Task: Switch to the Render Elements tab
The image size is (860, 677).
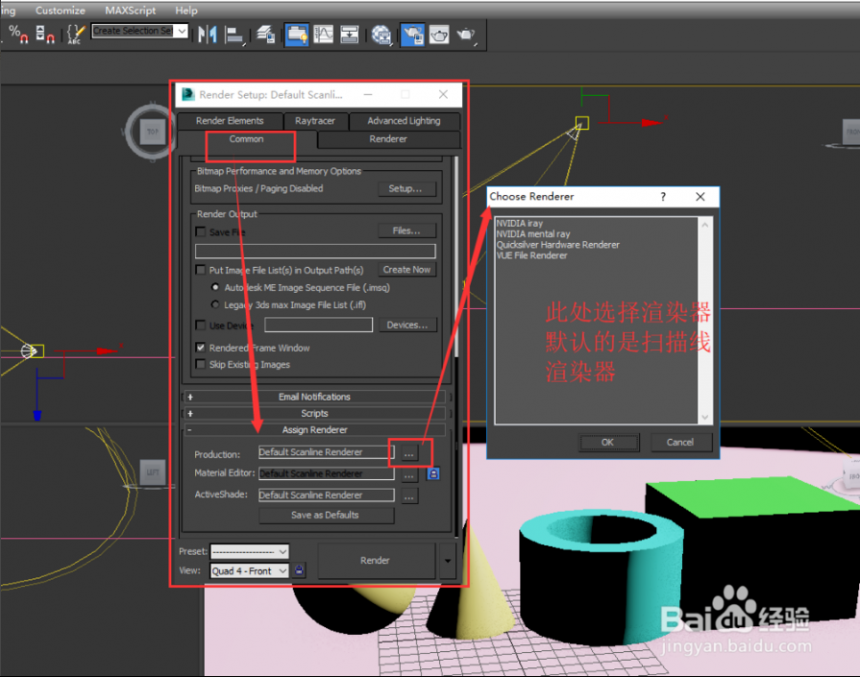Action: click(230, 121)
